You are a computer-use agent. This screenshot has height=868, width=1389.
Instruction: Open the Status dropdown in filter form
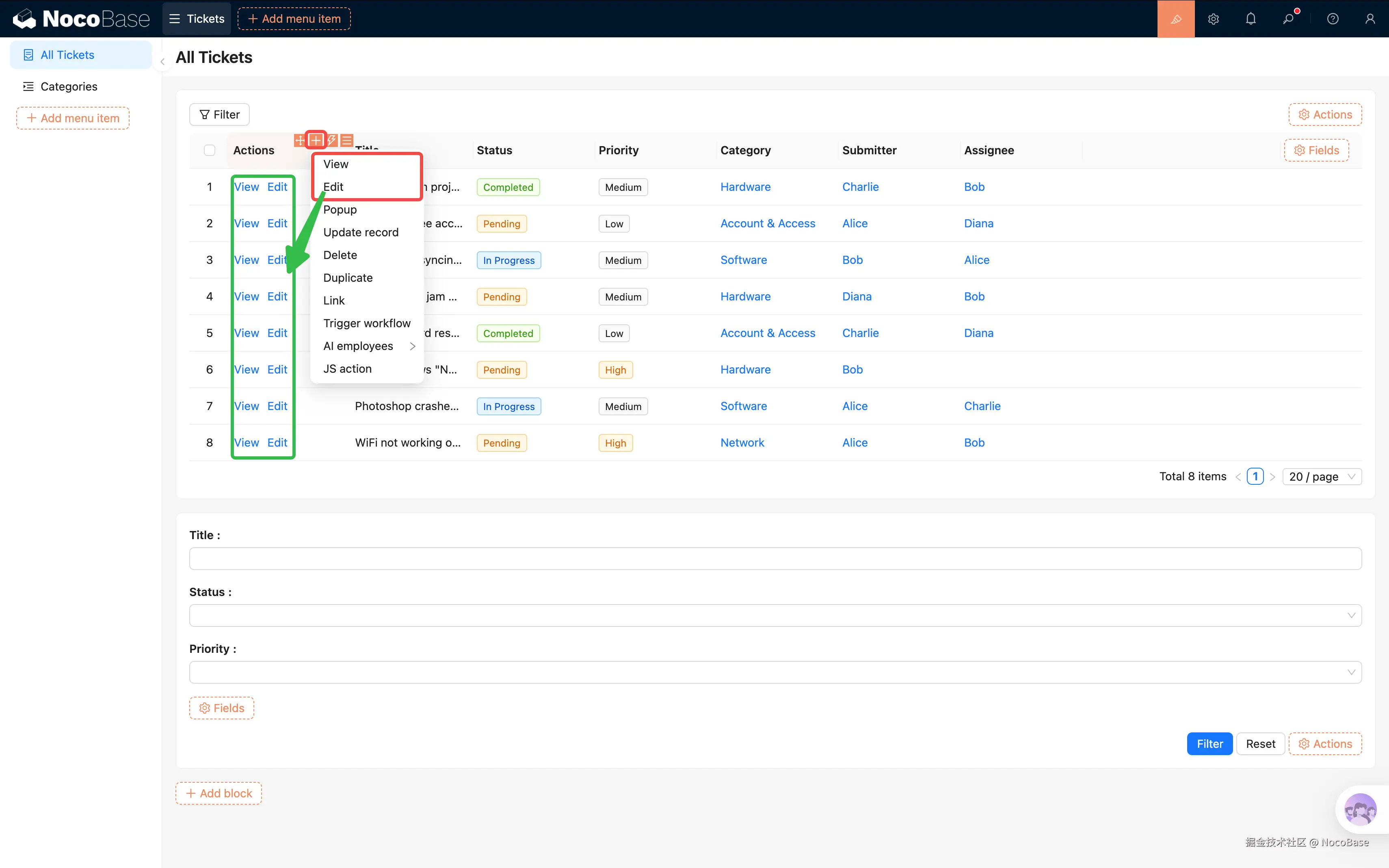[x=775, y=615]
